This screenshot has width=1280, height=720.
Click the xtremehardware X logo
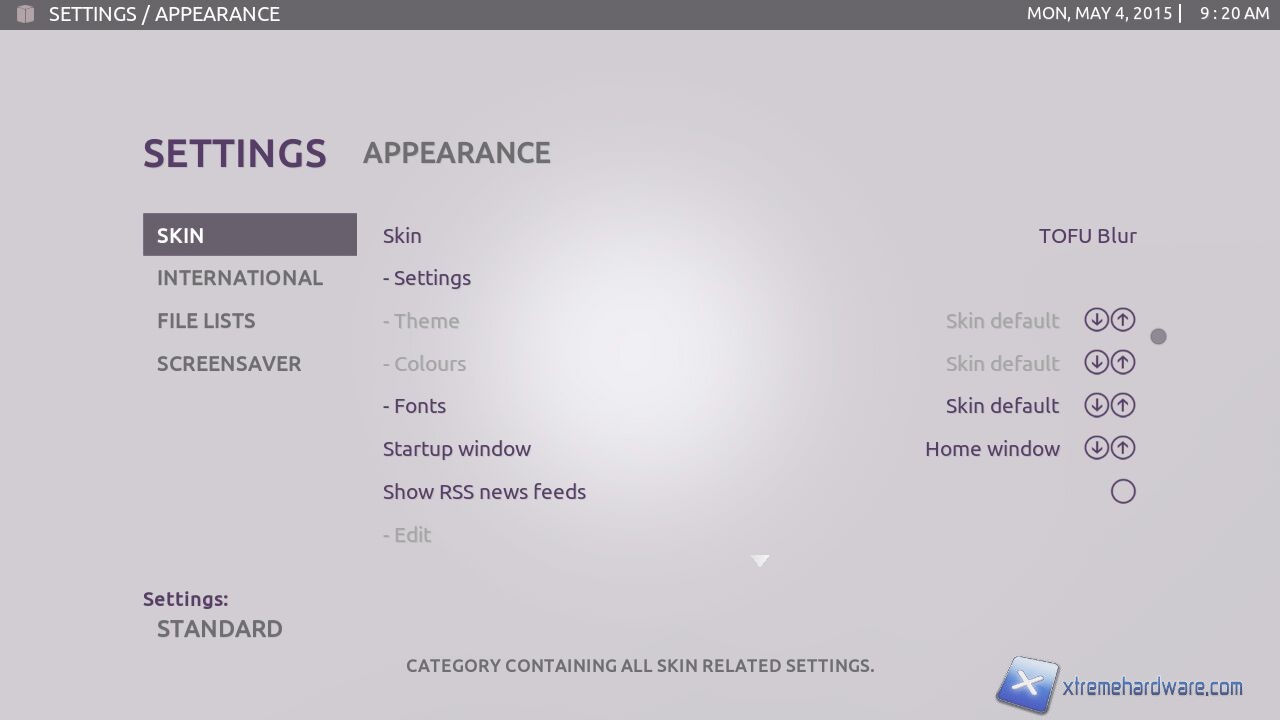click(1027, 686)
